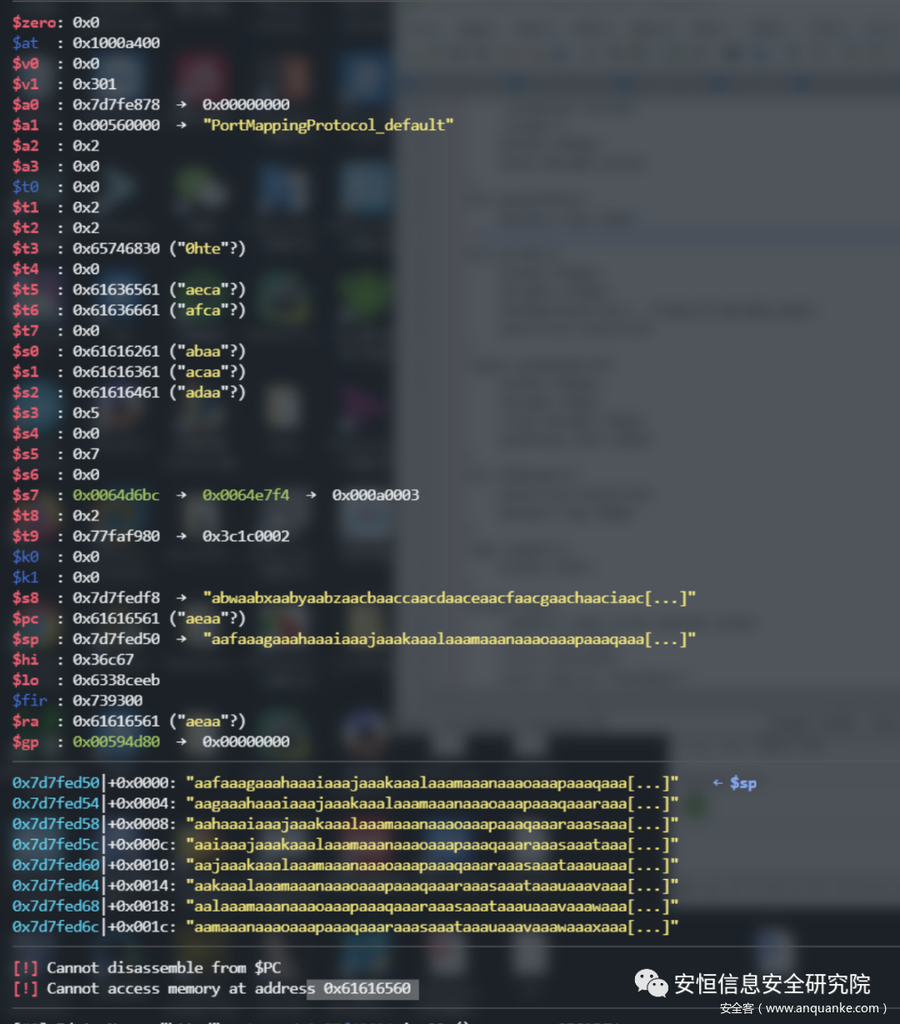Screen dimensions: 900x1024
Task: Click the $s5 value 0x7
Action: click(86, 454)
